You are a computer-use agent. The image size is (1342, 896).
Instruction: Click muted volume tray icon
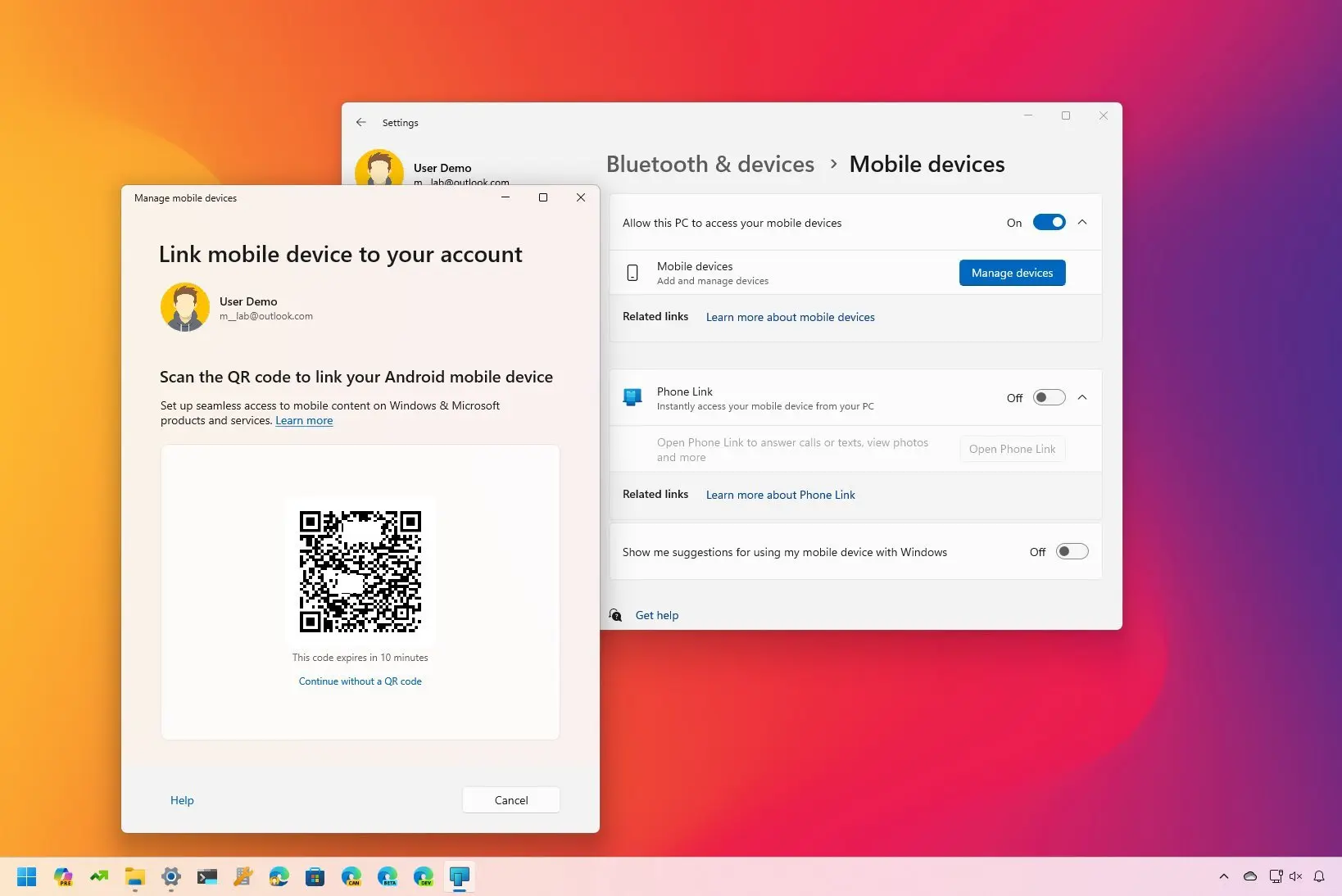click(x=1296, y=876)
